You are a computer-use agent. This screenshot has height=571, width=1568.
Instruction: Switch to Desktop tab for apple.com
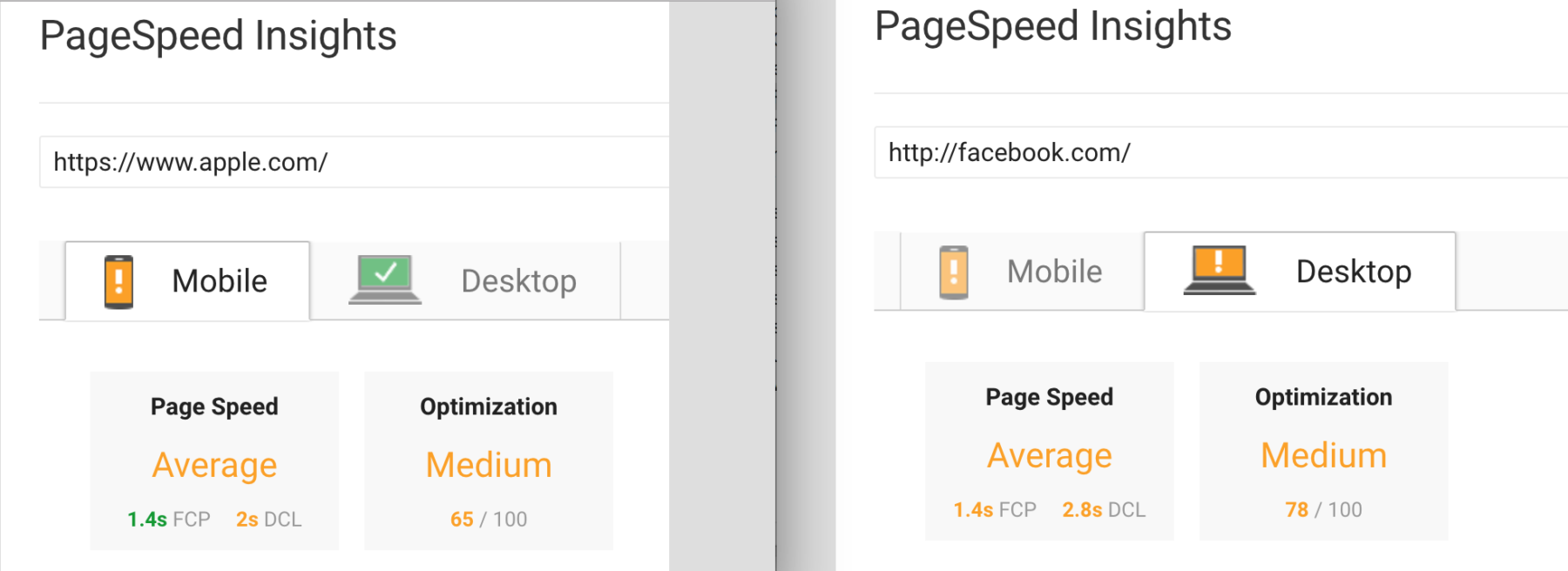(465, 281)
